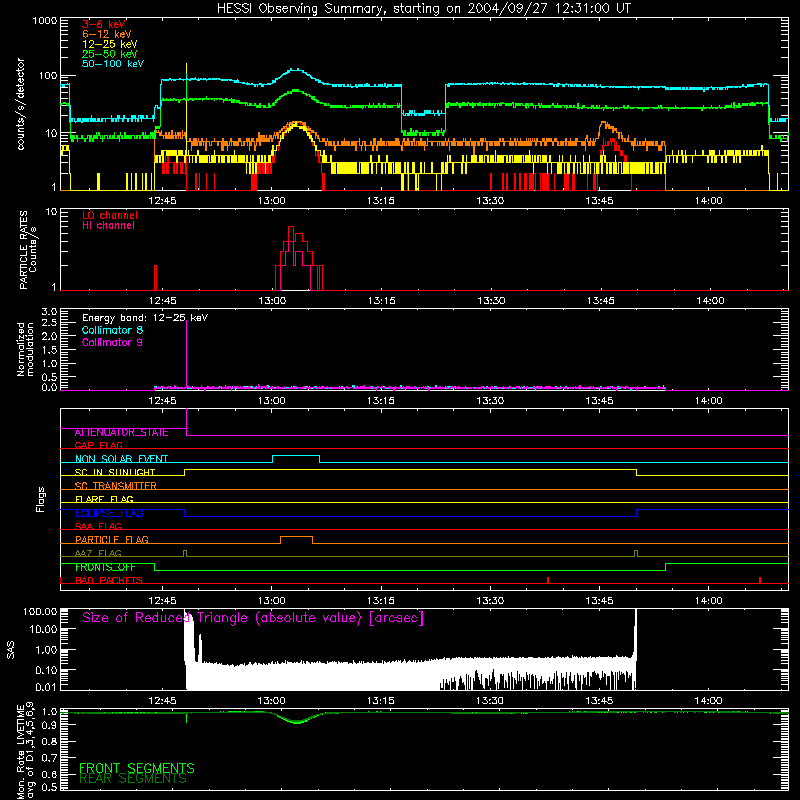This screenshot has width=800, height=800.
Task: Click the '10.00' tick on SAS axis
Action: tap(43, 629)
